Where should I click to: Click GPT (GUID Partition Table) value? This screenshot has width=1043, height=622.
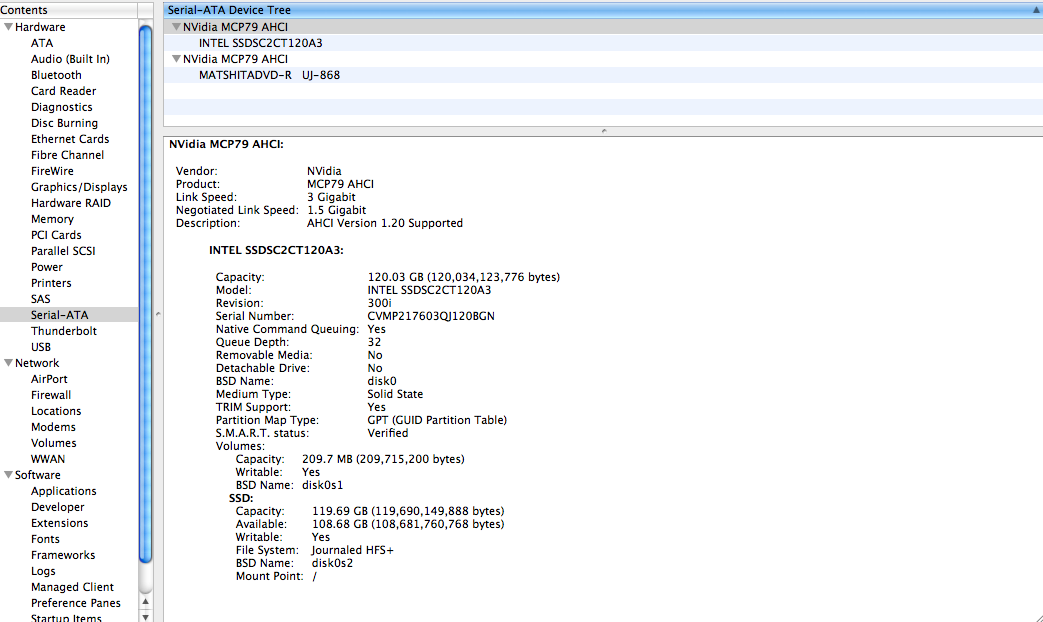coord(437,420)
